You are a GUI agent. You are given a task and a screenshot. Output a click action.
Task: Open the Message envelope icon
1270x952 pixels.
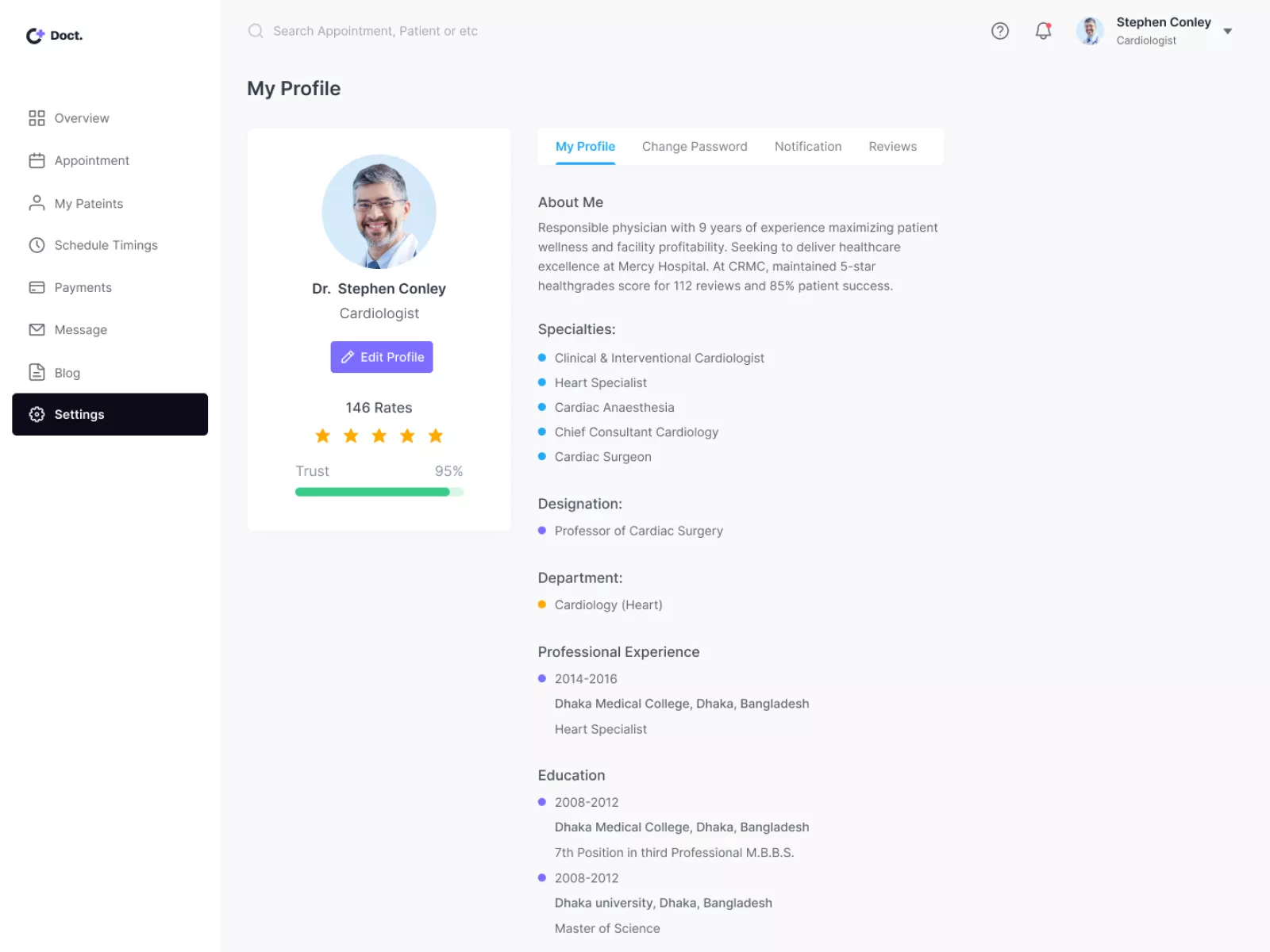pos(36,329)
